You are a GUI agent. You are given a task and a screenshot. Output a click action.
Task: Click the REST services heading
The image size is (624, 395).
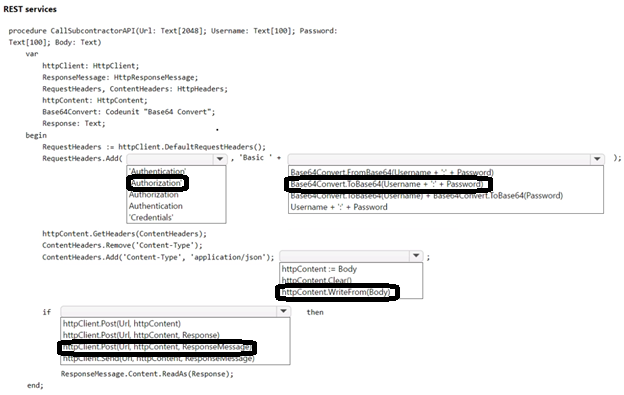30,9
